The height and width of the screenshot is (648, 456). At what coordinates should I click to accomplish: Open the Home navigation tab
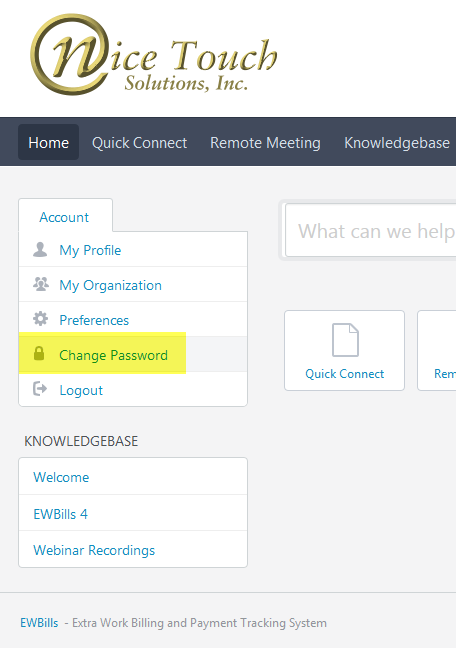click(48, 142)
